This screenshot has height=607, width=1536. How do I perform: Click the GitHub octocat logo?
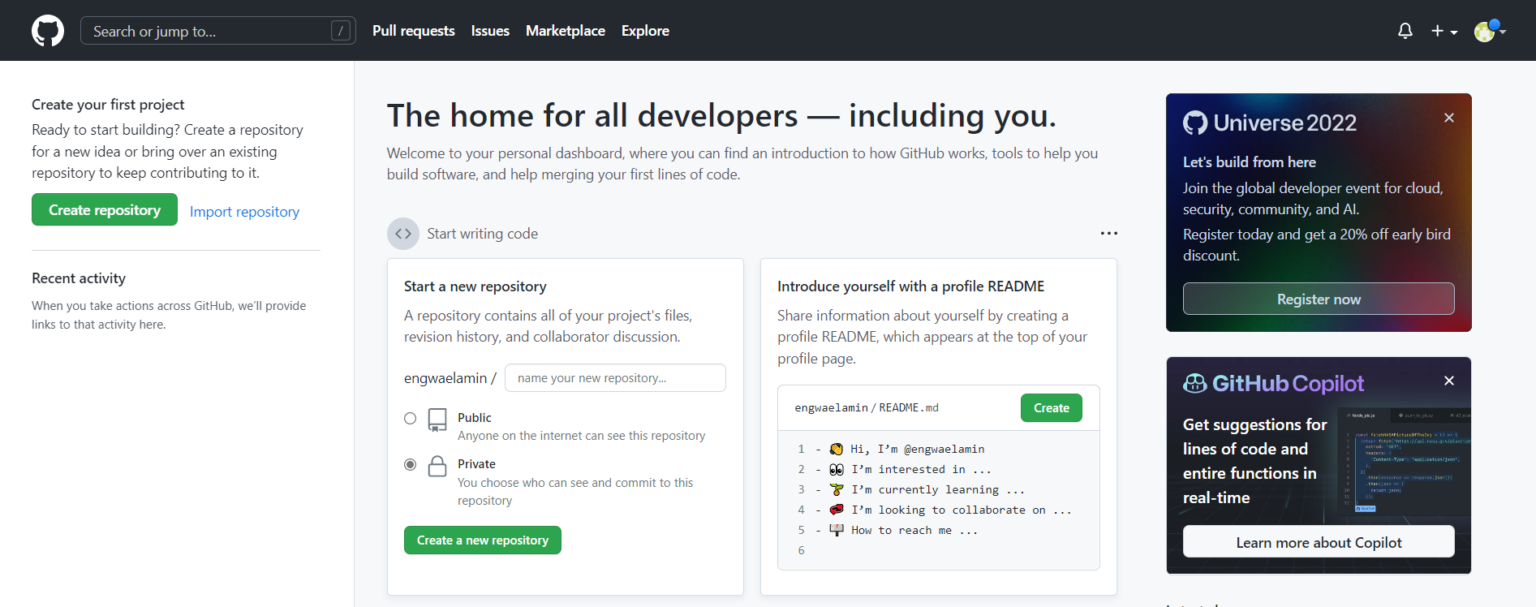[47, 30]
